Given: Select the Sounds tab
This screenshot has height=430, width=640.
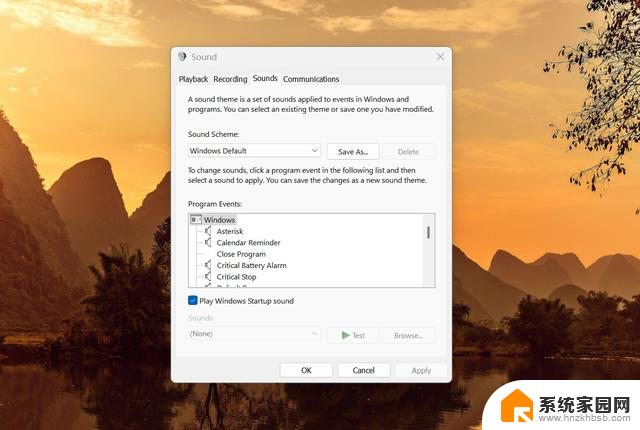Looking at the screenshot, I should click(x=265, y=78).
